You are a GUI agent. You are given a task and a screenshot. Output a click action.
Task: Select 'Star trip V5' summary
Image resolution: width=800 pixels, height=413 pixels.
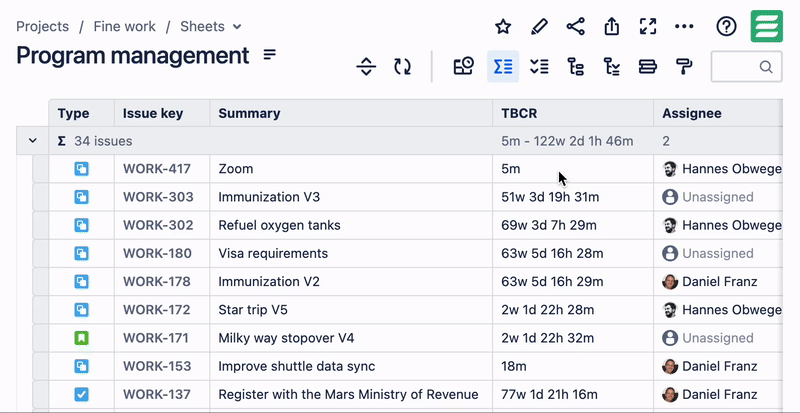351,310
